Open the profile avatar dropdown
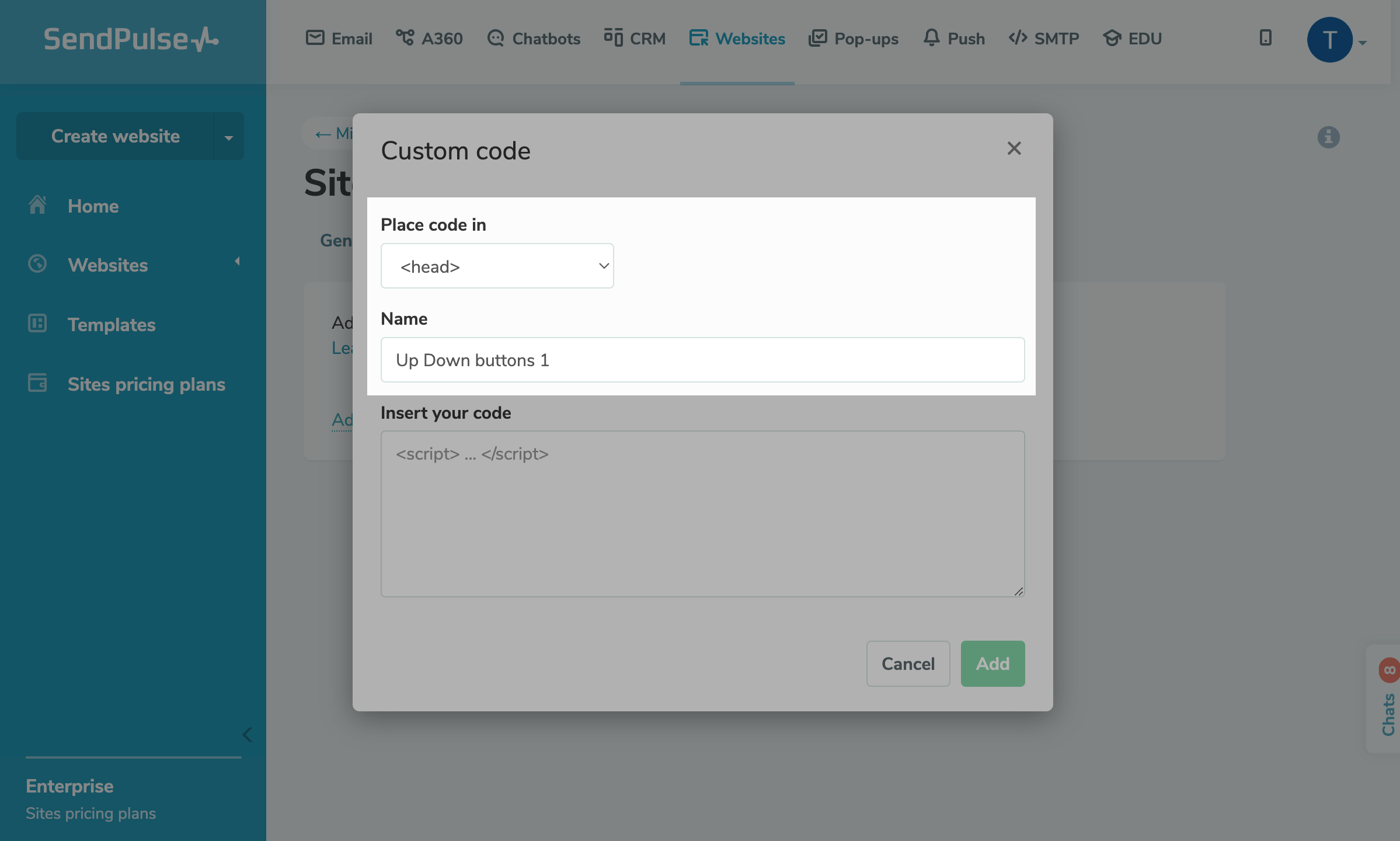 pyautogui.click(x=1330, y=40)
